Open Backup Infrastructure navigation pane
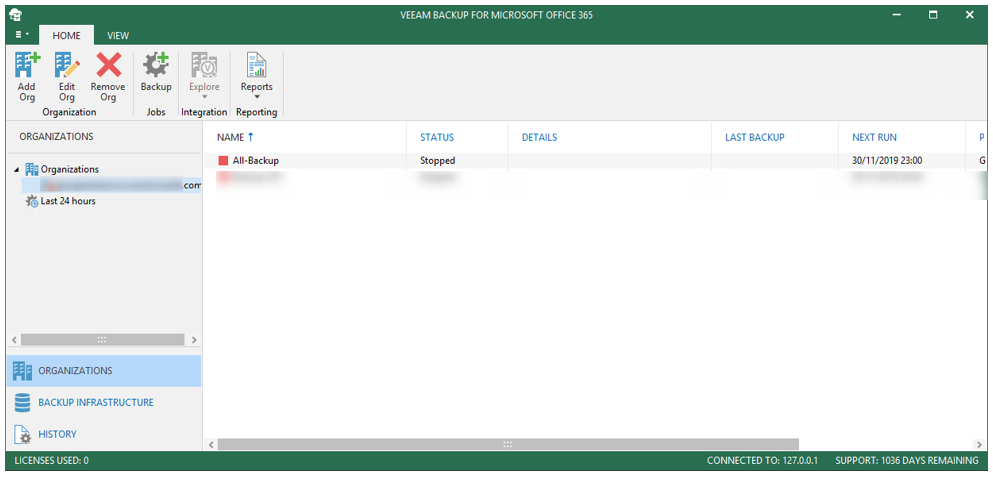993x481 pixels. (x=95, y=402)
